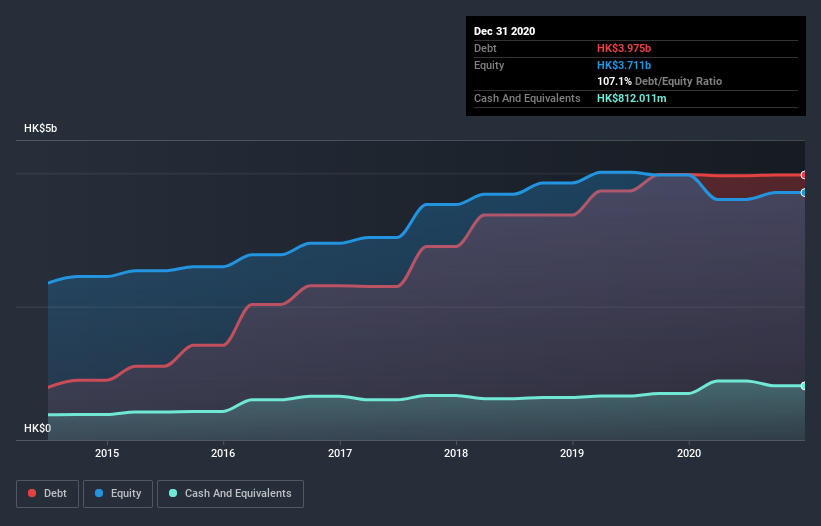Click the HK$0 y-axis label
Screen dimensions: 821x526
point(38,429)
